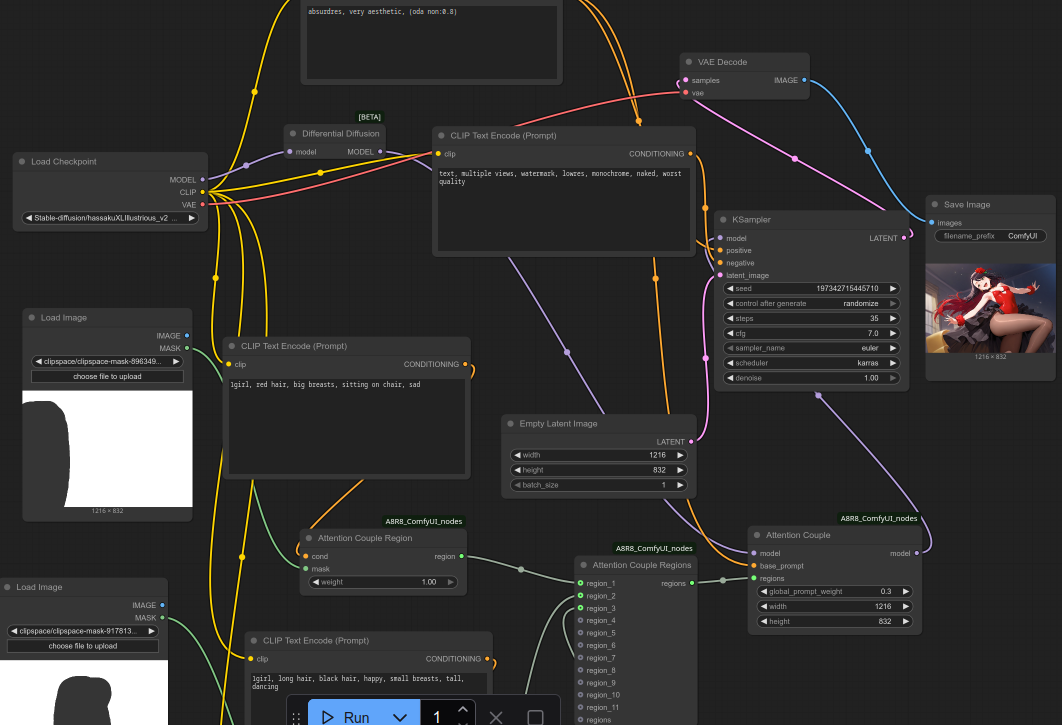Increase the Attention Couple node height via right arrow
Screen dimensions: 1062x725
(x=906, y=621)
